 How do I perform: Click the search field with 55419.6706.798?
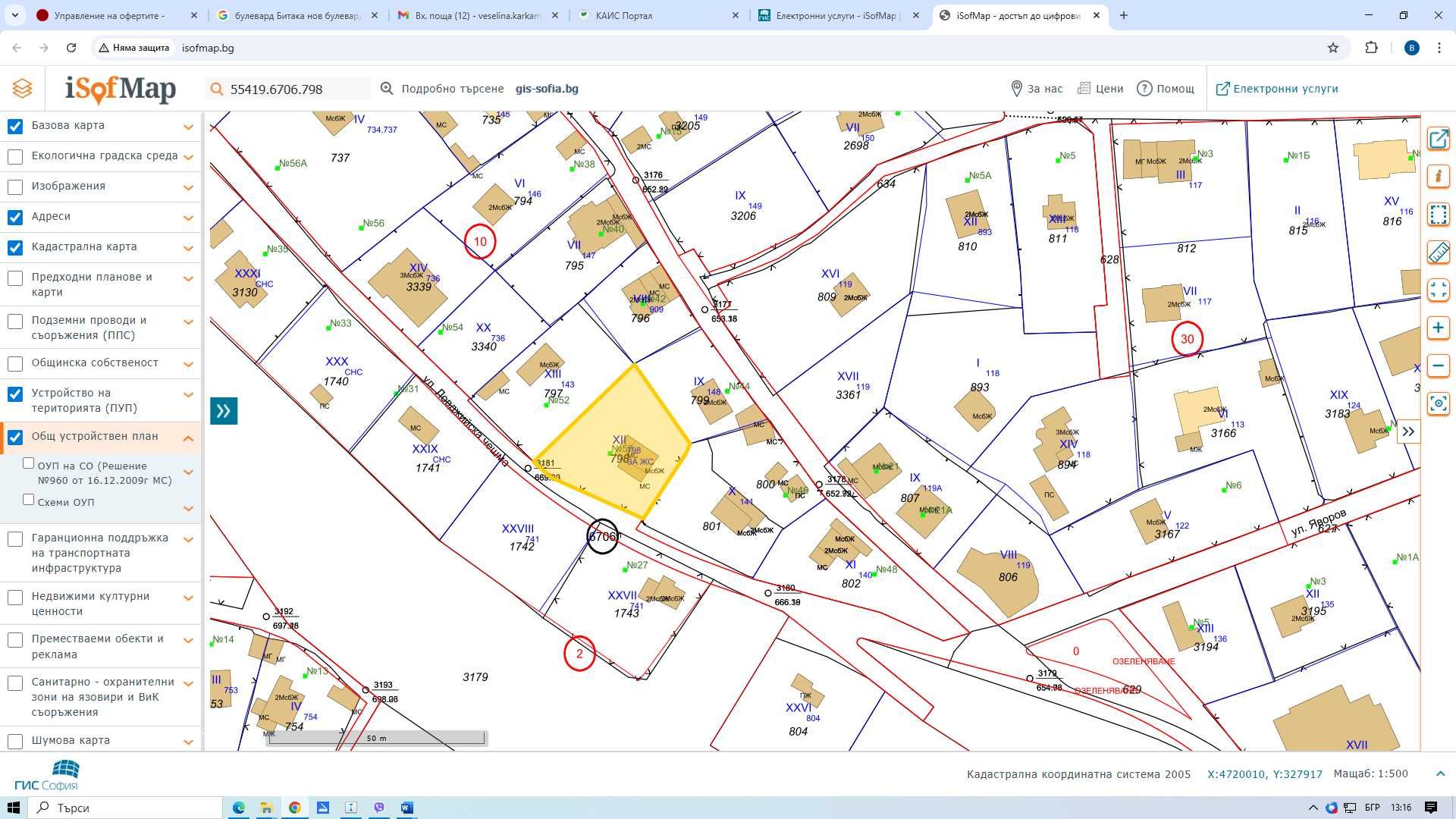coord(288,89)
